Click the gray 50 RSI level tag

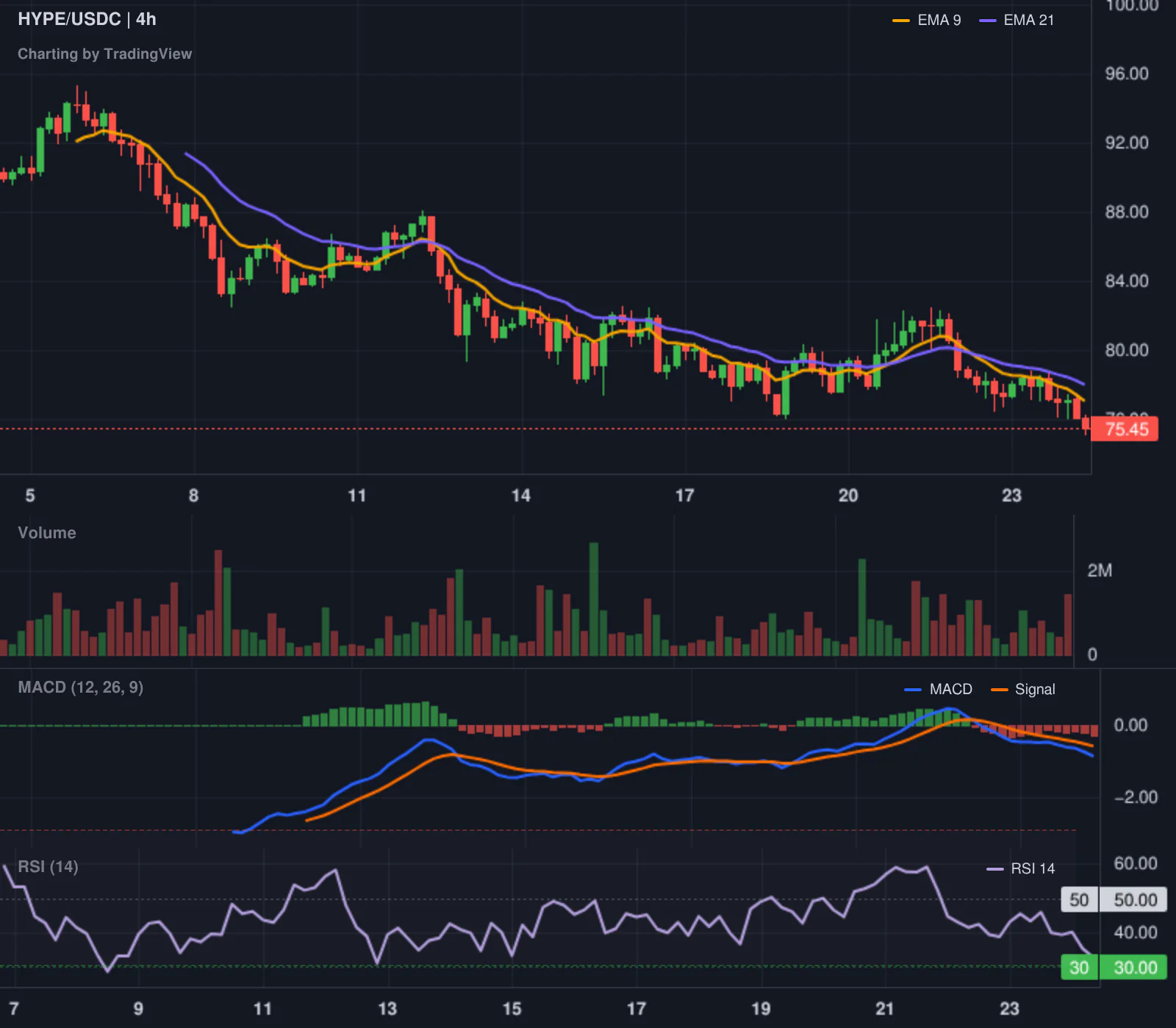pyautogui.click(x=1079, y=900)
